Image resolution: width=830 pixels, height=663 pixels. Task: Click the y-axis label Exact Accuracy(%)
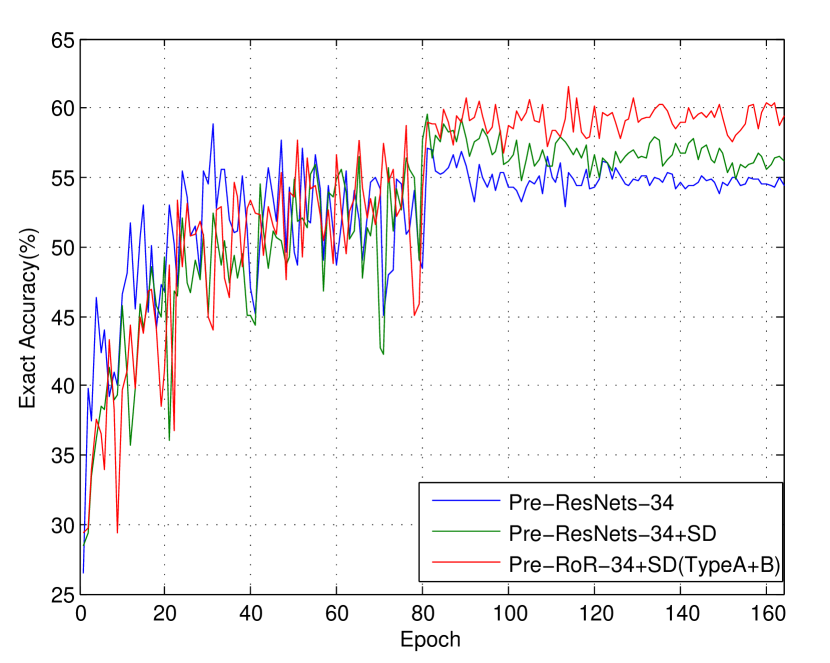pos(28,318)
